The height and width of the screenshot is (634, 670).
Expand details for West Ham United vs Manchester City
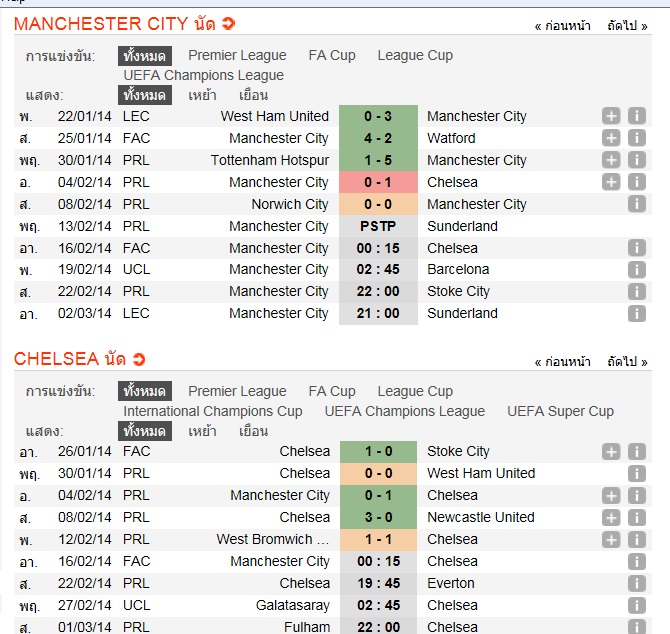point(611,116)
